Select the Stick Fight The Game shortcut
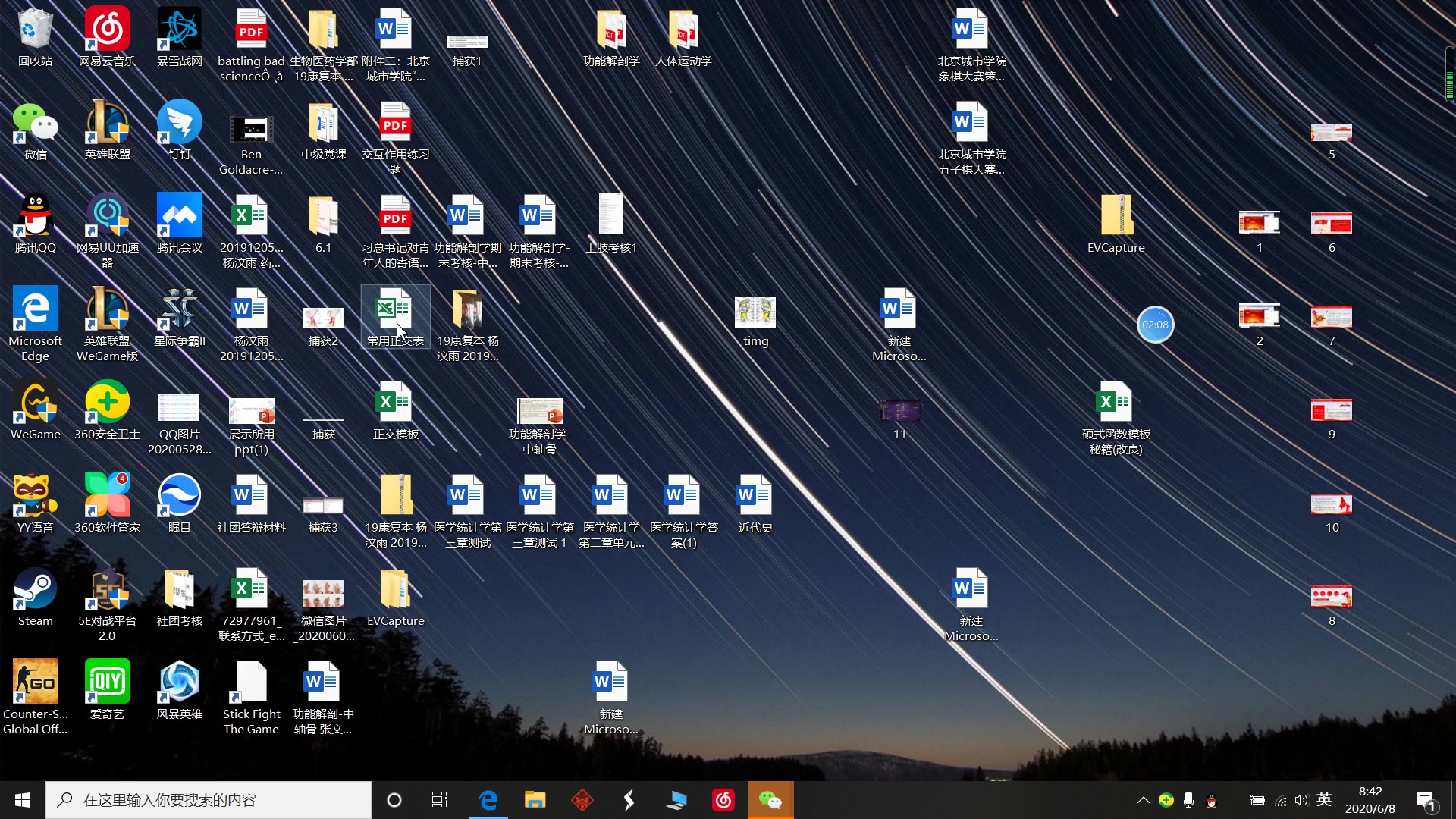1456x819 pixels. click(x=251, y=698)
